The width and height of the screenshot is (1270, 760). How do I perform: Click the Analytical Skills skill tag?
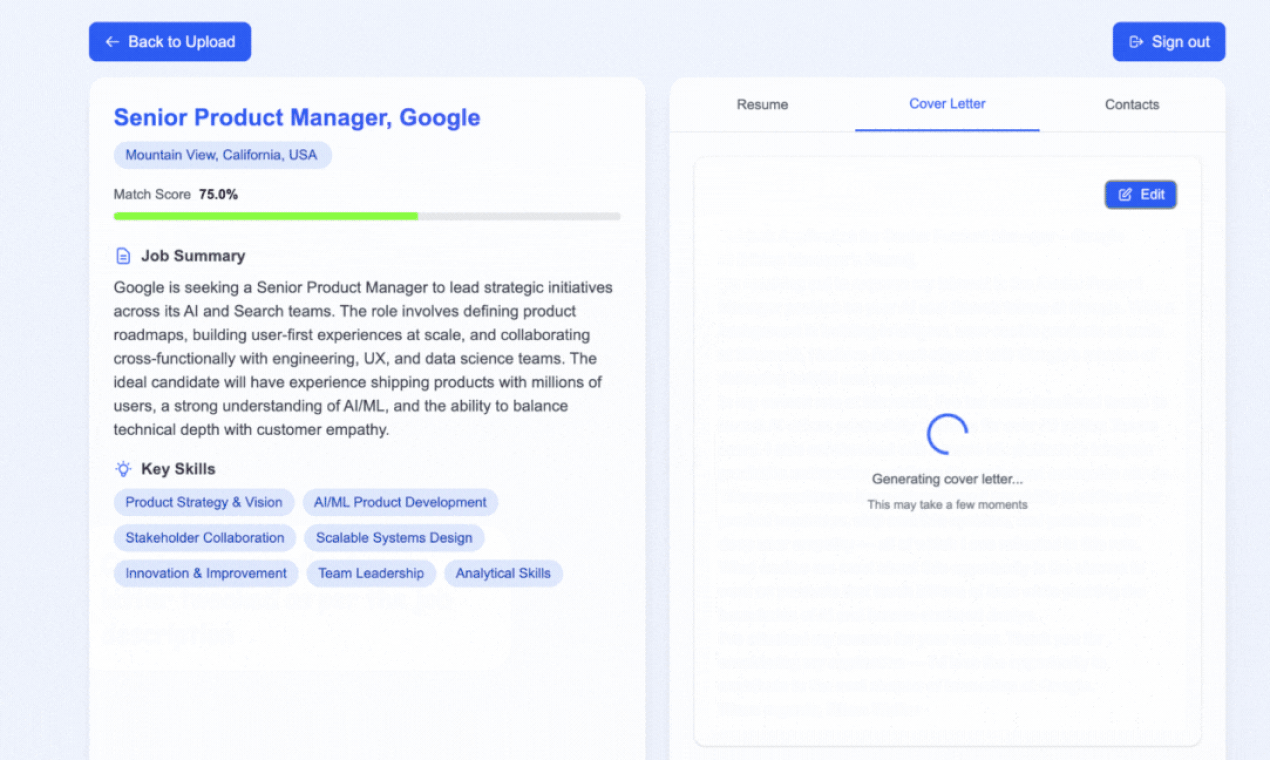503,573
